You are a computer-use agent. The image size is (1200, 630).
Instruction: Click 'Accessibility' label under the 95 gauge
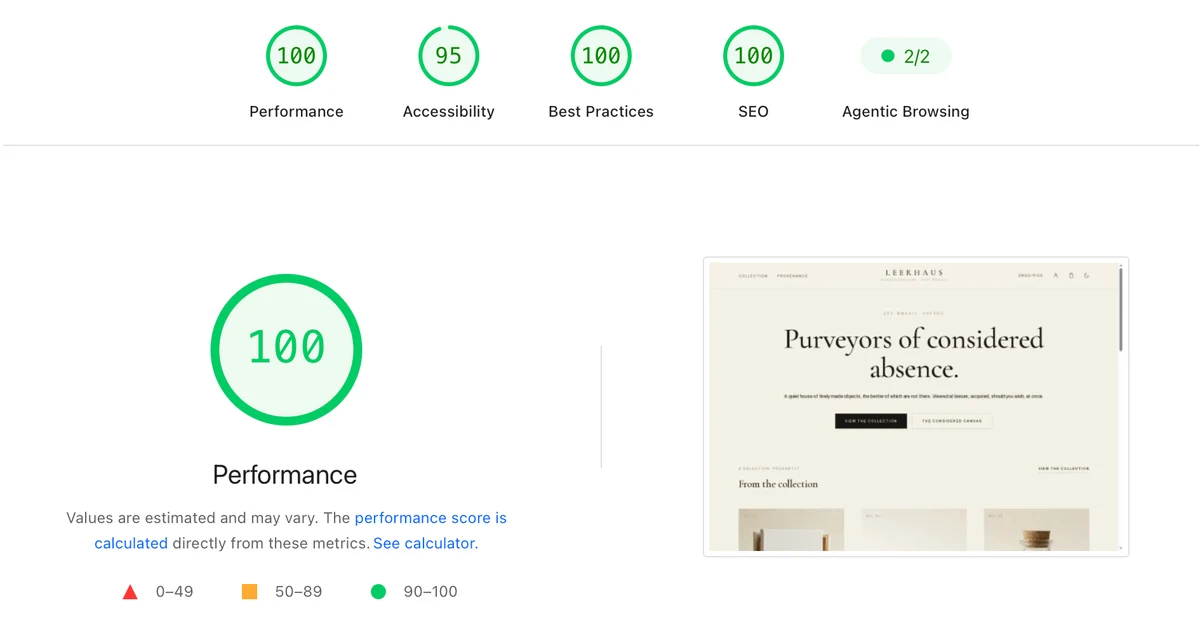449,112
